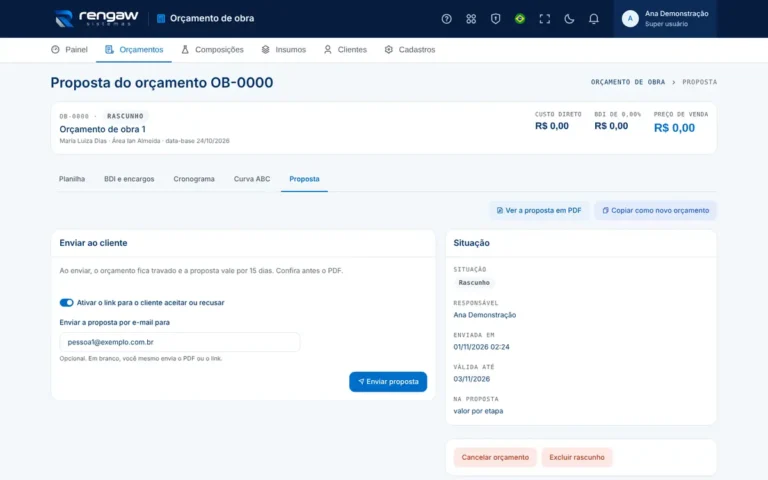Go to Painel in navigation

(x=69, y=49)
